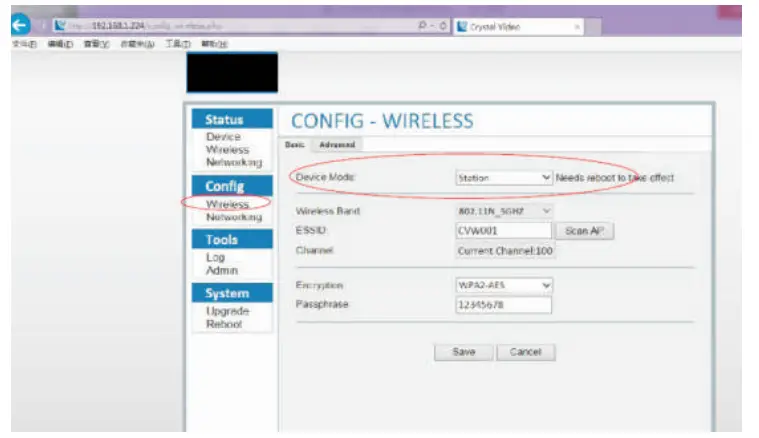Viewport: 759px width, 438px height.
Task: Close the Crystal Video browser tab
Action: tap(577, 27)
